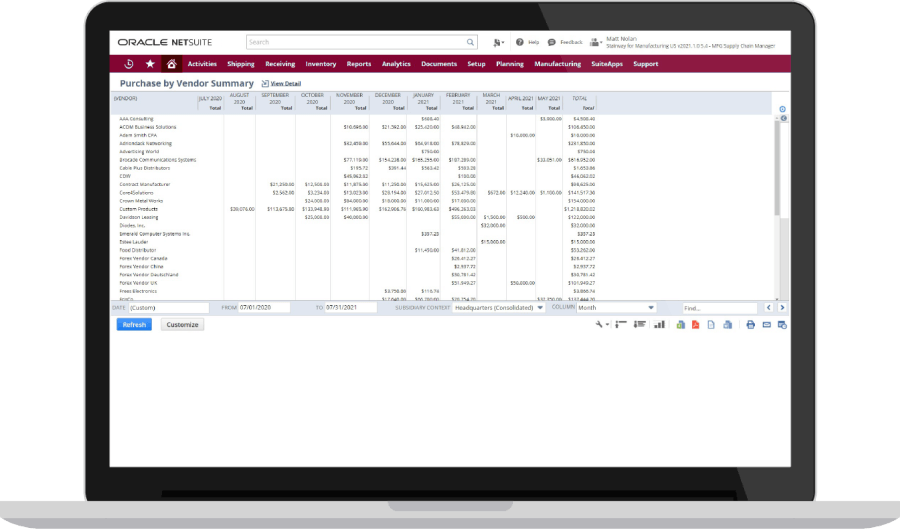Open the report options wrench dropdown

(x=602, y=325)
